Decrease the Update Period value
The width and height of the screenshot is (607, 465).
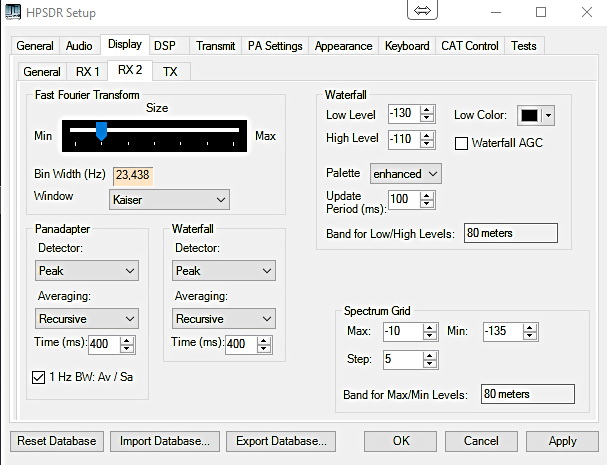[x=427, y=204]
